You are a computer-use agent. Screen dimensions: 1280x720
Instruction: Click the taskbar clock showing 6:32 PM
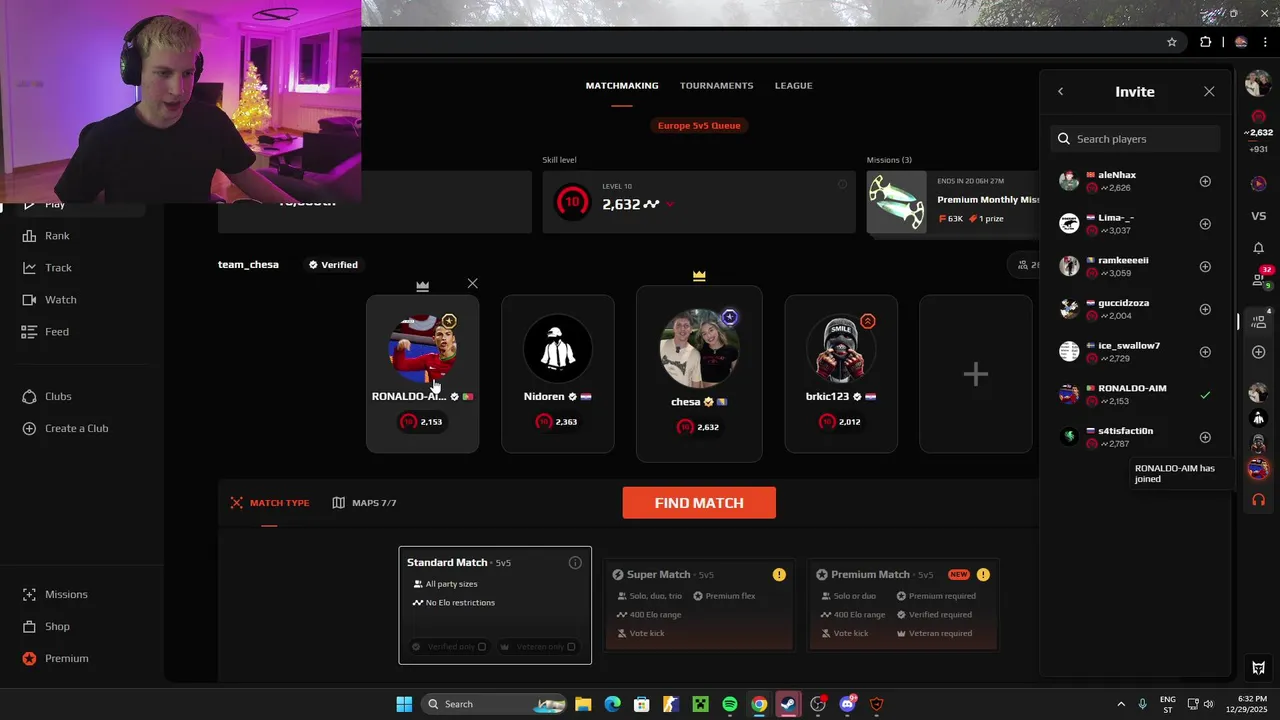point(1251,704)
